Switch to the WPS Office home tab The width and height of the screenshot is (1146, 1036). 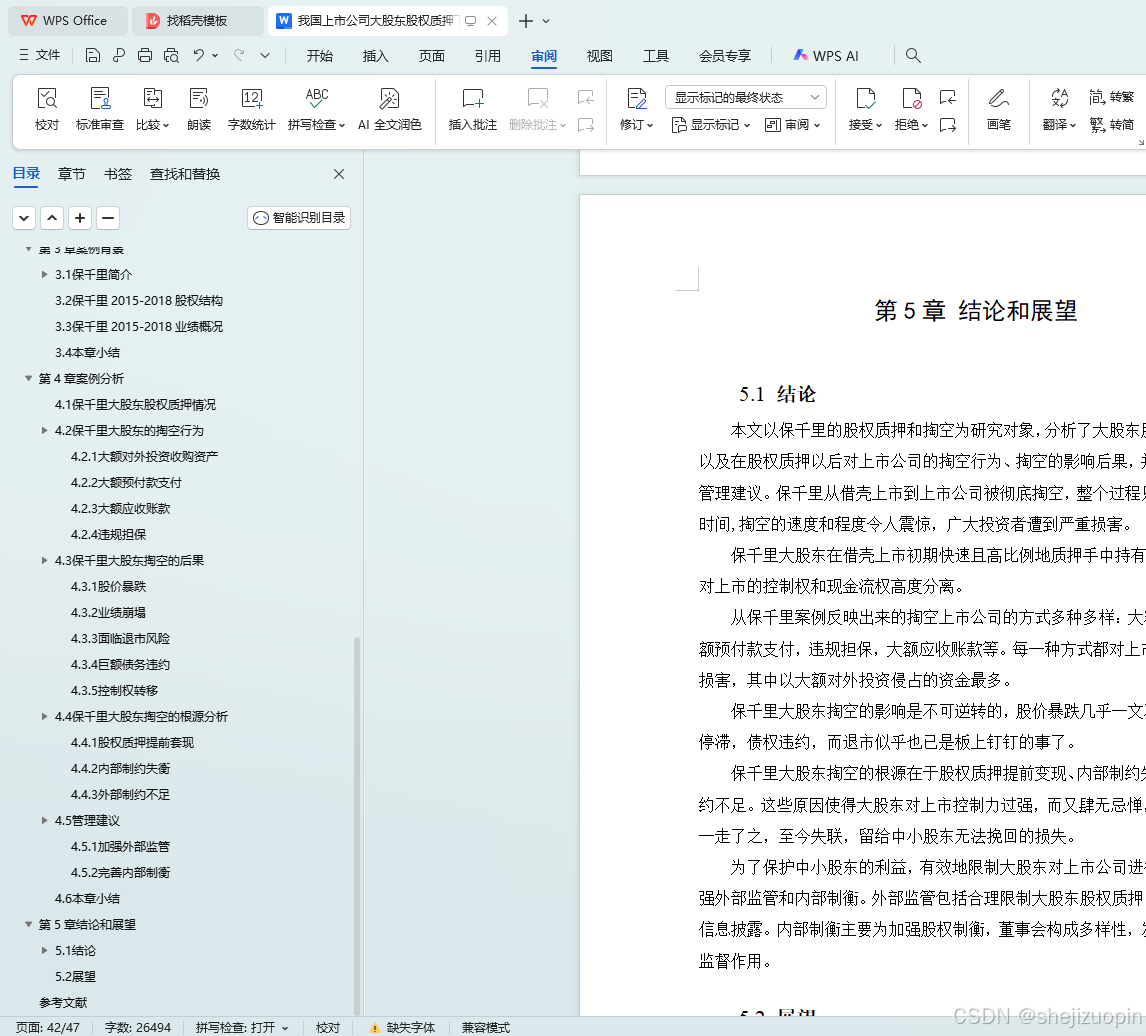click(x=67, y=20)
